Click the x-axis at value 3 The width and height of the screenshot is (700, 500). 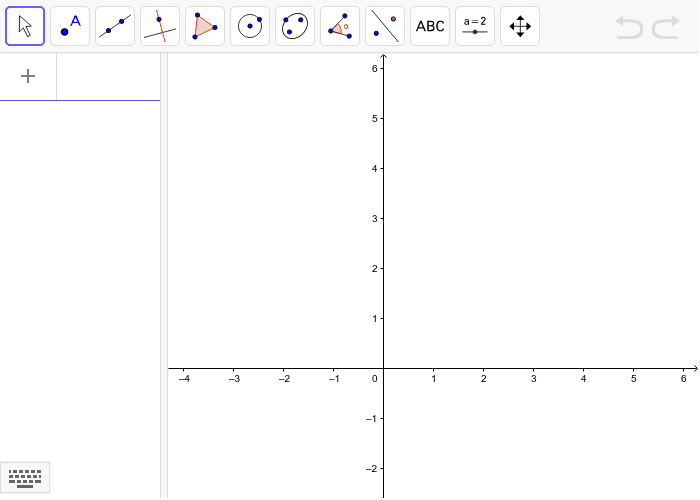pyautogui.click(x=533, y=368)
